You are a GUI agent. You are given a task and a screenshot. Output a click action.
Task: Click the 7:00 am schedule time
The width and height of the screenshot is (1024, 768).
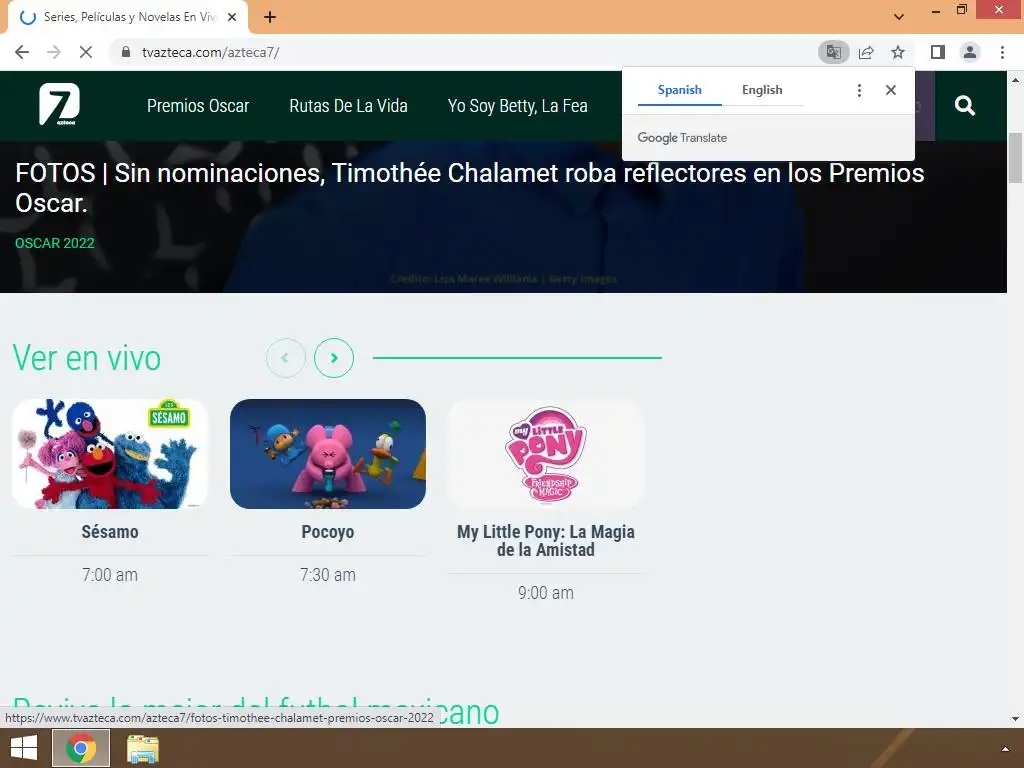click(110, 575)
